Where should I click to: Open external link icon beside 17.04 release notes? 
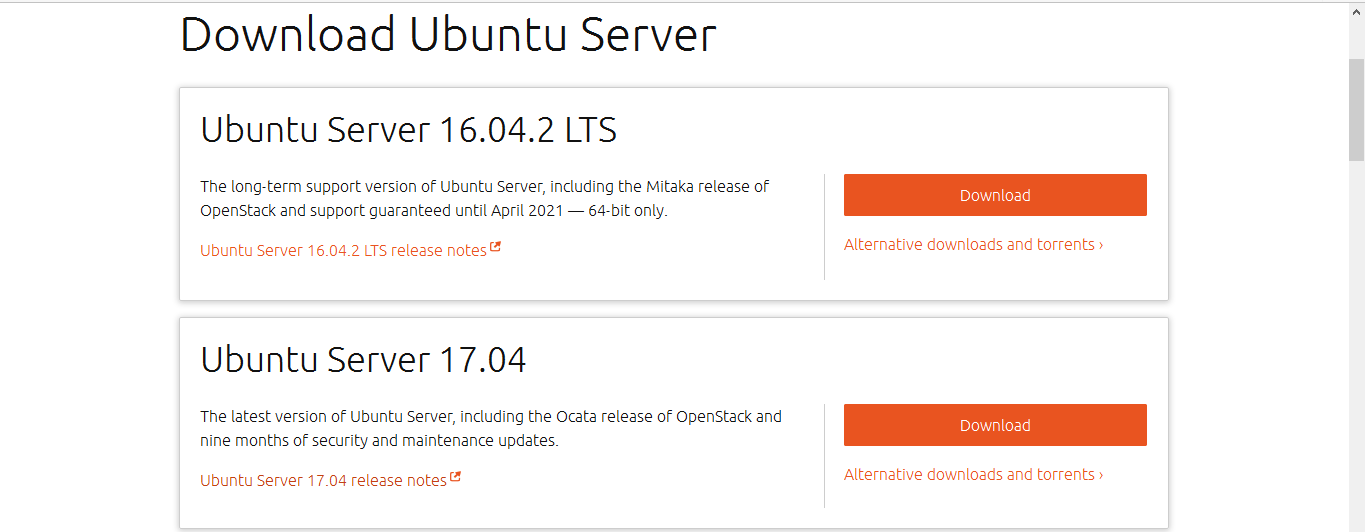point(455,478)
